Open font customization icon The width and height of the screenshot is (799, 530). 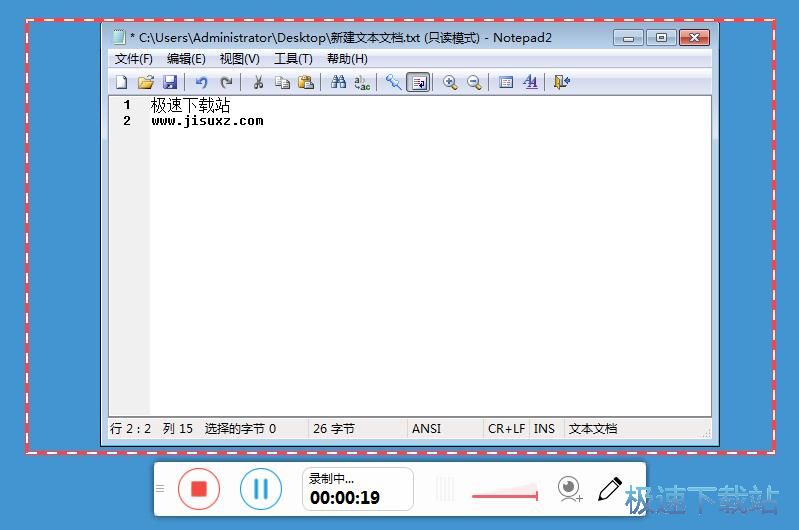(x=530, y=82)
